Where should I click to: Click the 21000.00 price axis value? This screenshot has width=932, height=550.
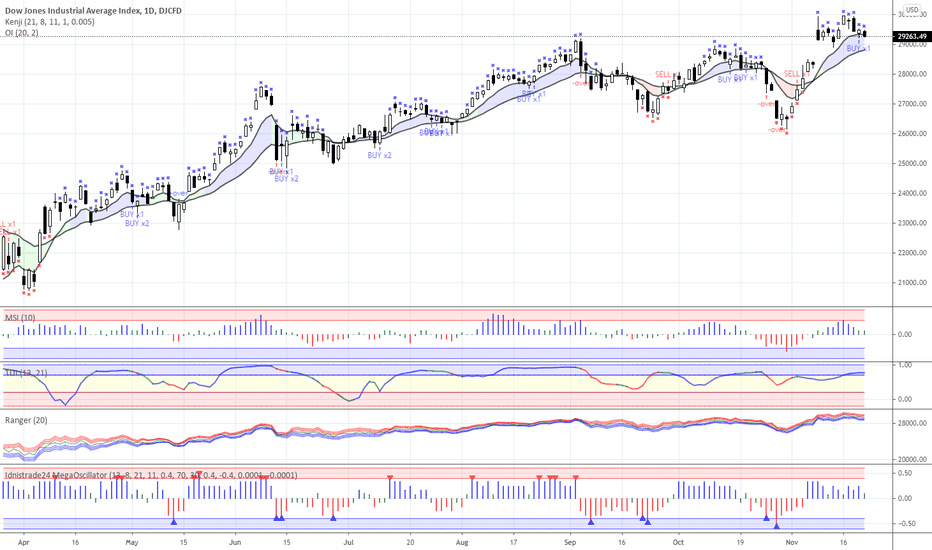[x=912, y=282]
